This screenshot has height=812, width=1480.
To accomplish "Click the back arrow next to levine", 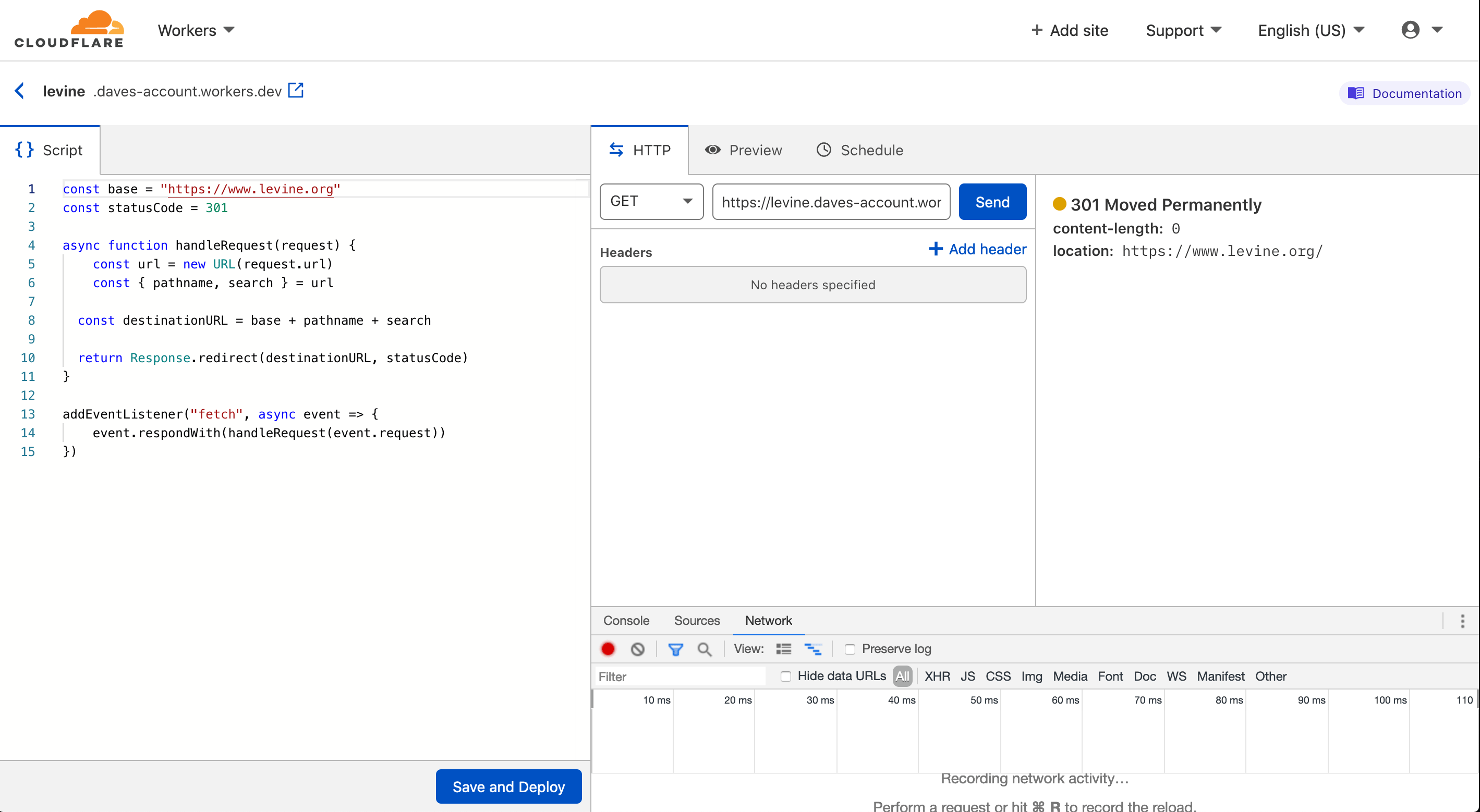I will 19,91.
